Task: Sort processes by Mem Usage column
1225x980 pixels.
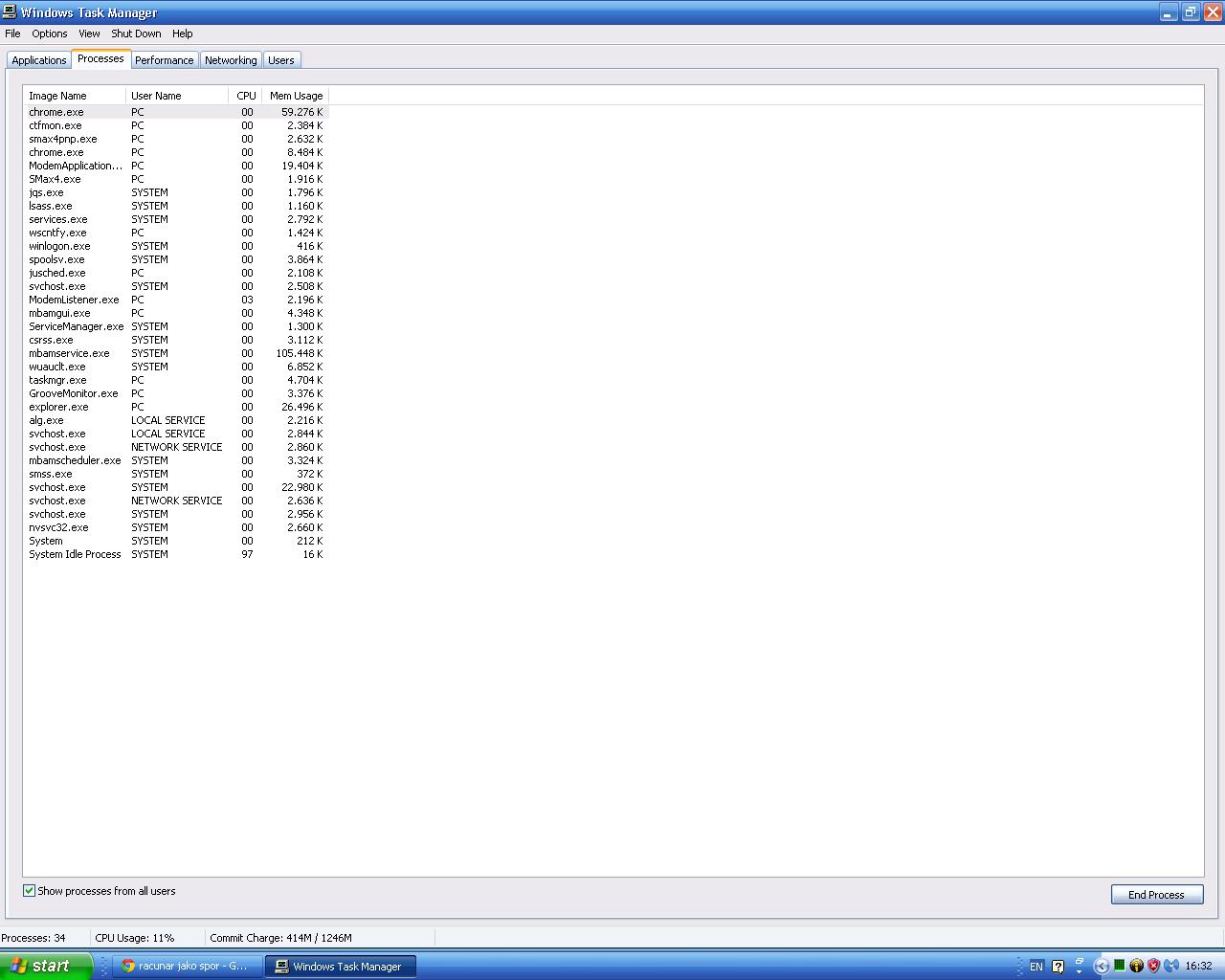Action: [x=295, y=96]
